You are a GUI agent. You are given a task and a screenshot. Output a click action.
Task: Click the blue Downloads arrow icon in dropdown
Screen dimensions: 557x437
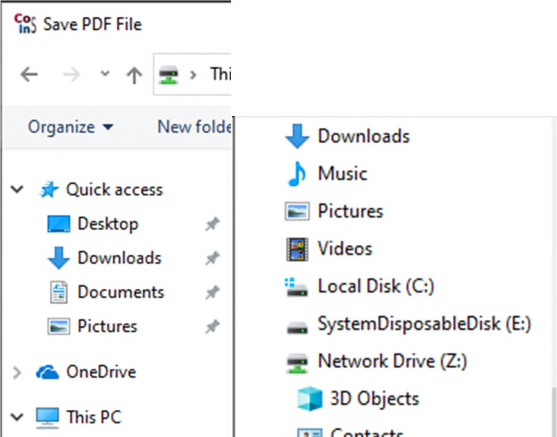click(x=297, y=136)
